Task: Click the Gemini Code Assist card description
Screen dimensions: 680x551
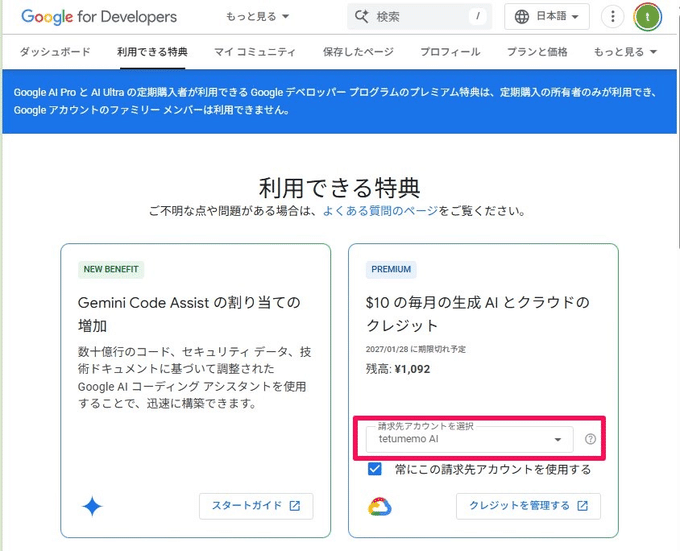Action: [195, 378]
